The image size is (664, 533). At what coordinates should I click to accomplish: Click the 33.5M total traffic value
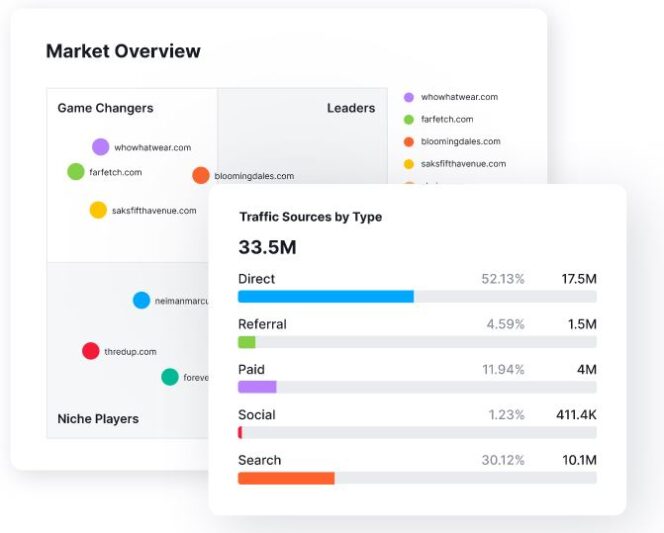[267, 247]
